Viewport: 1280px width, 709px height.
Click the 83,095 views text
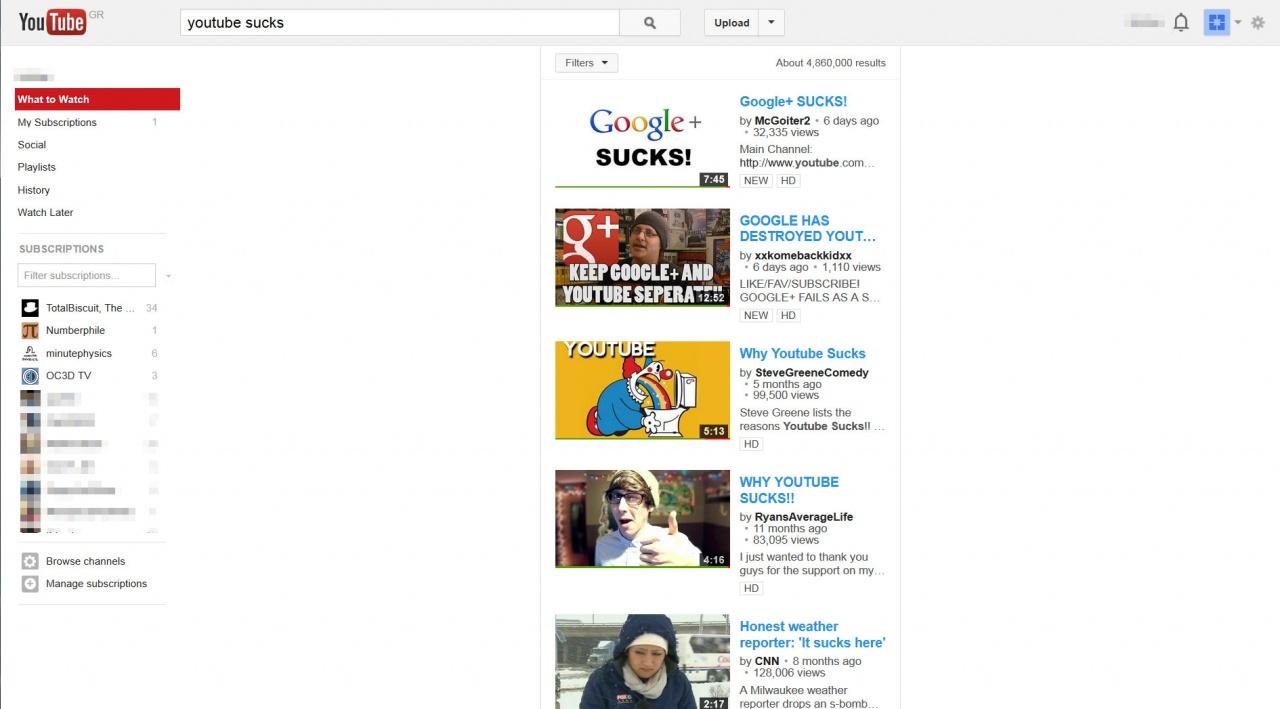[x=786, y=540]
